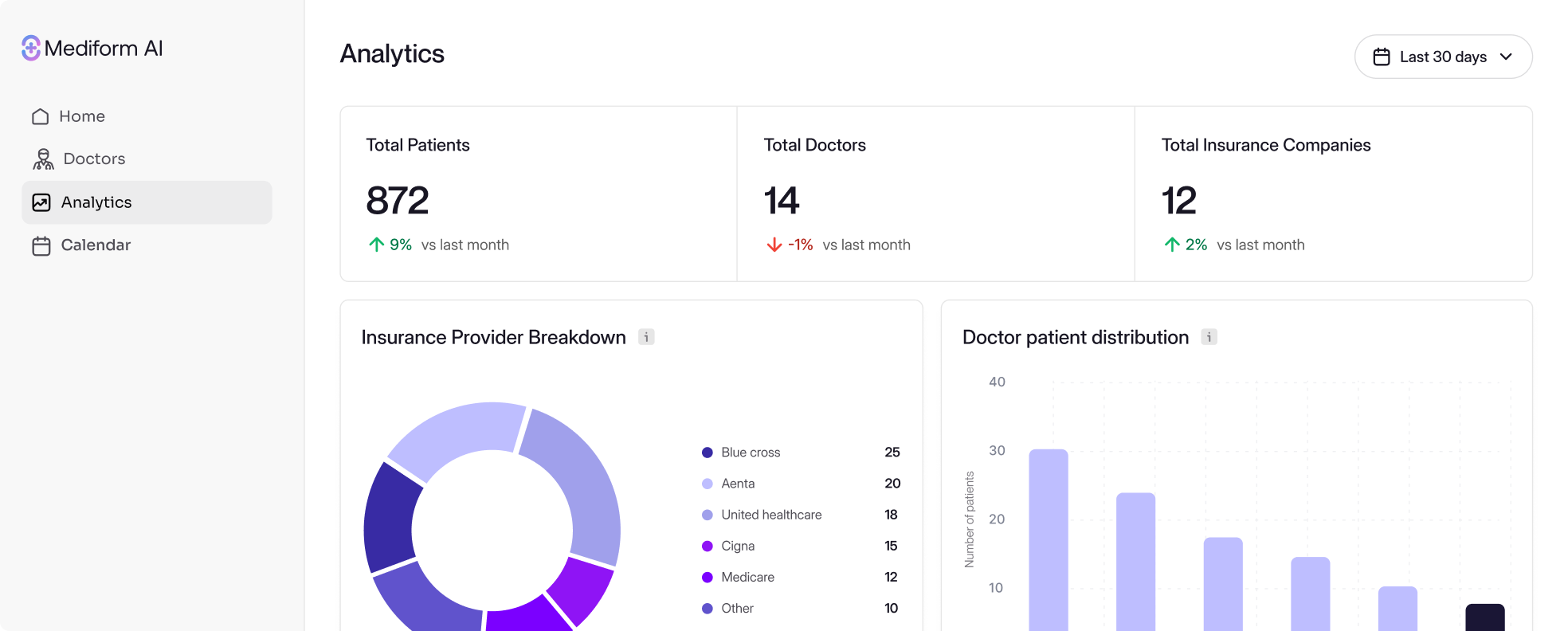Image resolution: width=1568 pixels, height=631 pixels.
Task: Click the Blue cross value 25
Action: click(x=892, y=453)
